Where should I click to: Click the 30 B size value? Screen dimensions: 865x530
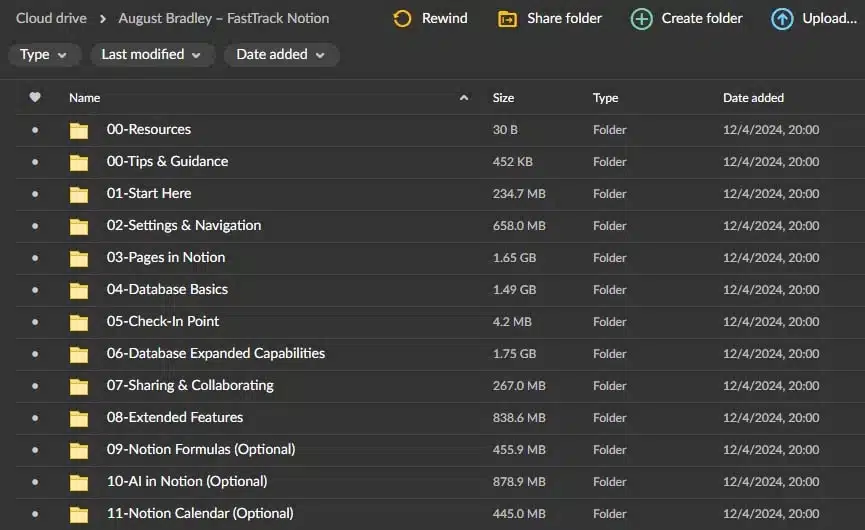coord(505,130)
